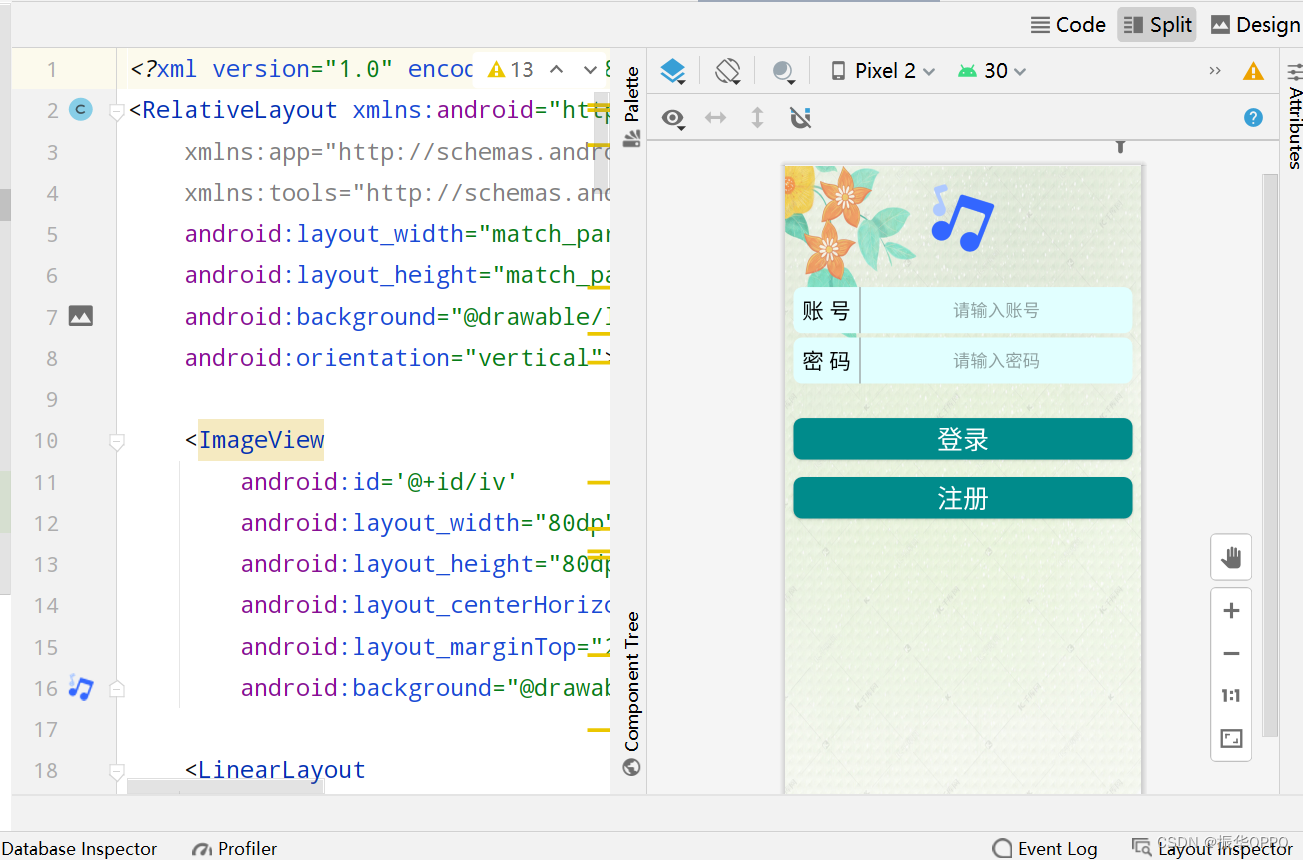Open the Database Inspector tool window

[79, 848]
